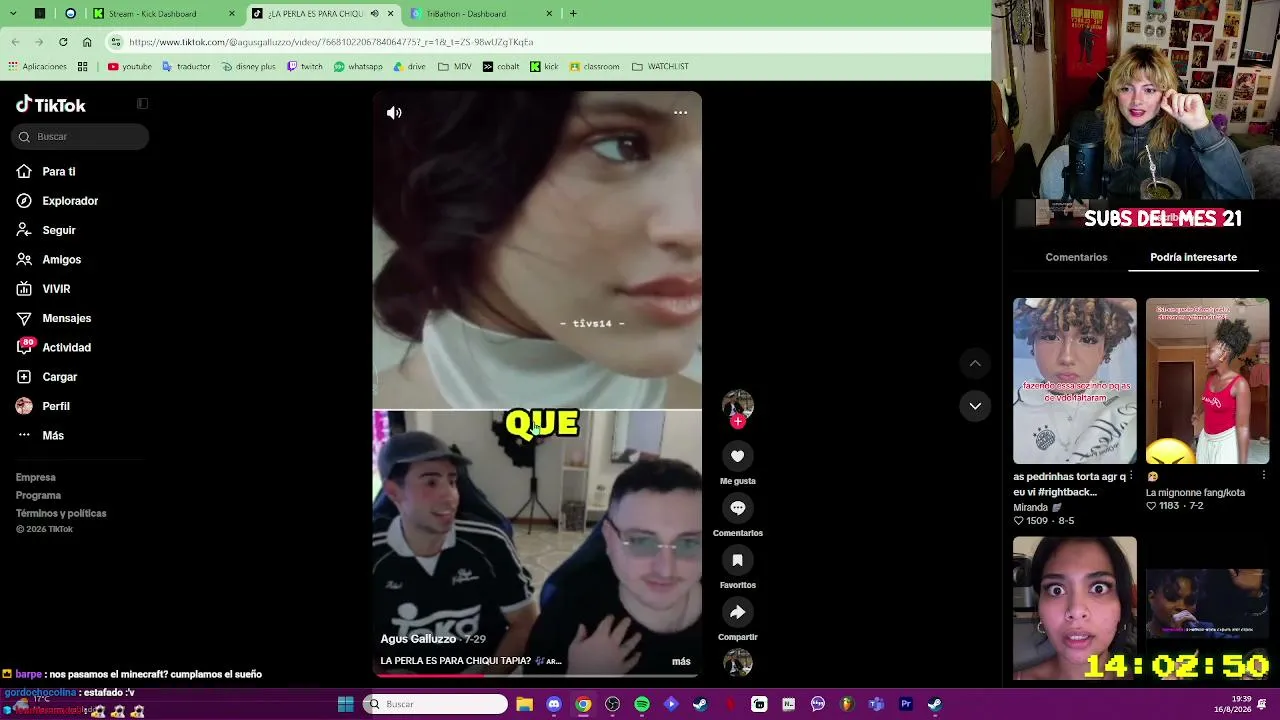The image size is (1280, 720).
Task: Open the Perfil page
Action: [x=43, y=406]
